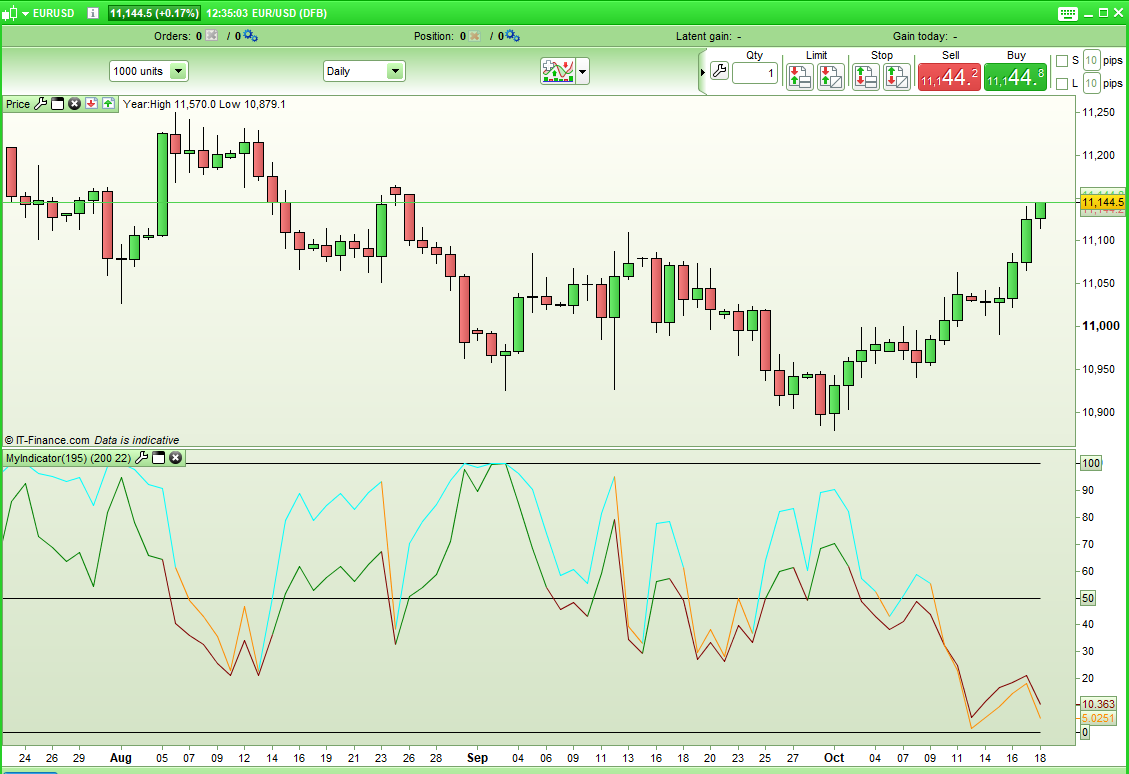The image size is (1129, 774).
Task: Click the 100 level label on indicator axis
Action: point(1091,463)
